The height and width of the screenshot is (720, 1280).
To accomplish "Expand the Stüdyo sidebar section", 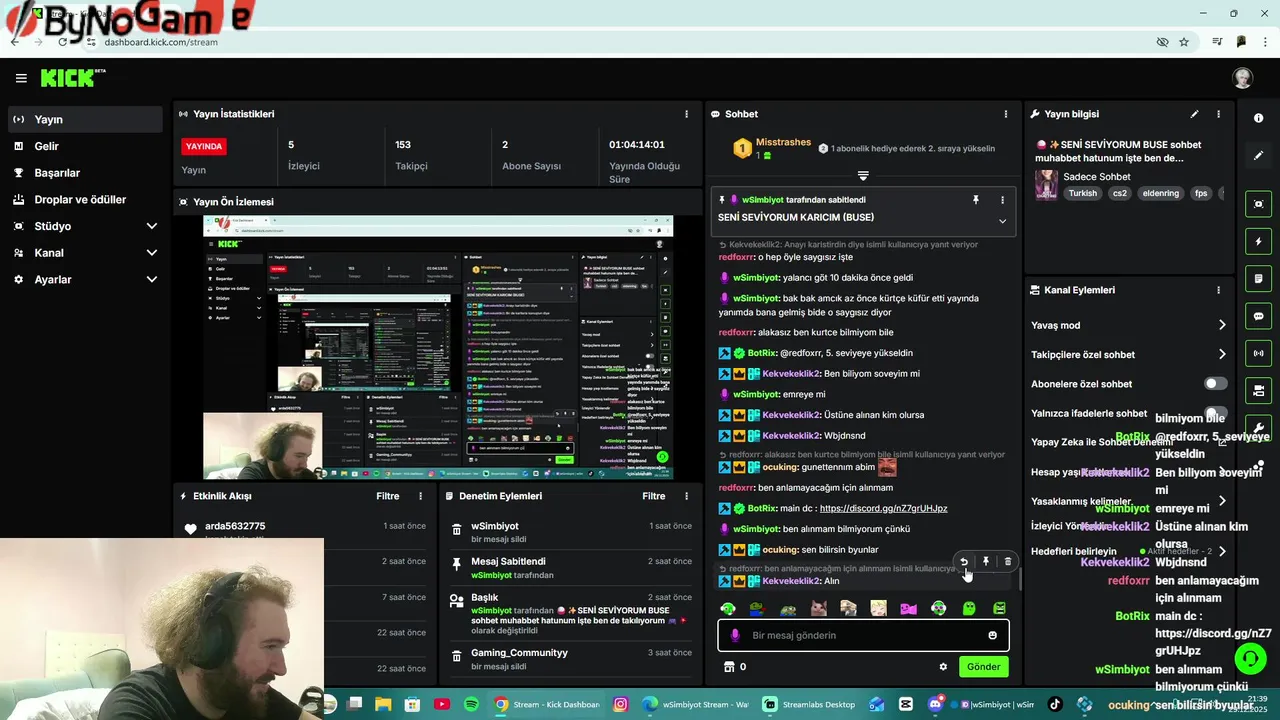I will (85, 226).
